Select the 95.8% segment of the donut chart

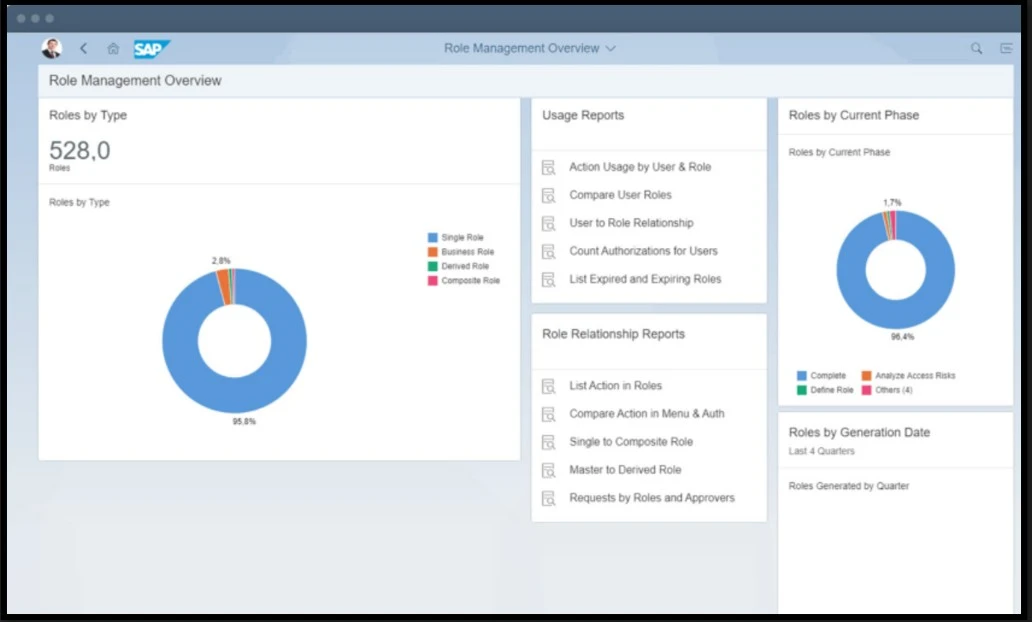[x=234, y=395]
